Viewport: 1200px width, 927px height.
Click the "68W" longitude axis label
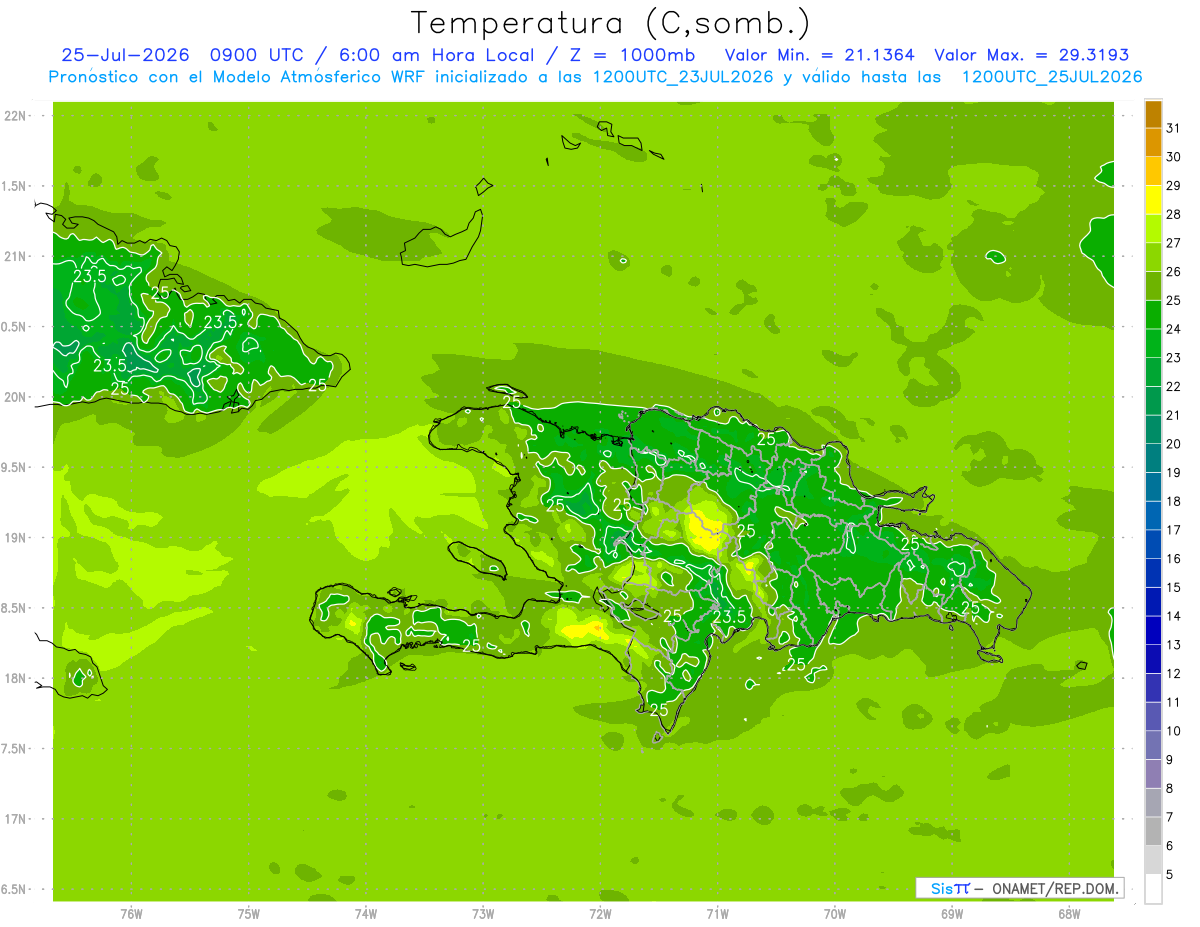click(x=1069, y=914)
